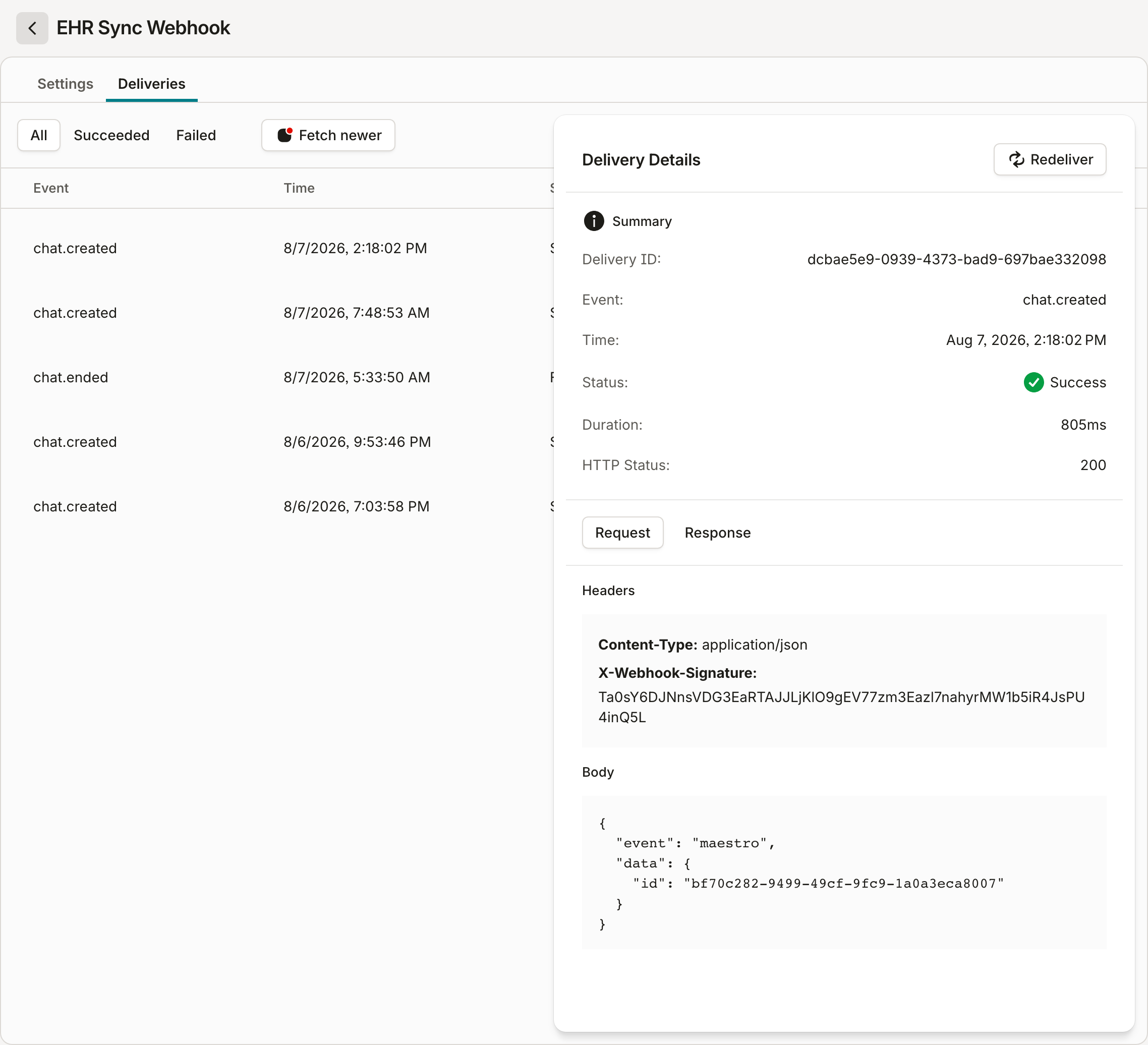Screen dimensions: 1148x1045
Task: Select the All filter
Action: [39, 135]
